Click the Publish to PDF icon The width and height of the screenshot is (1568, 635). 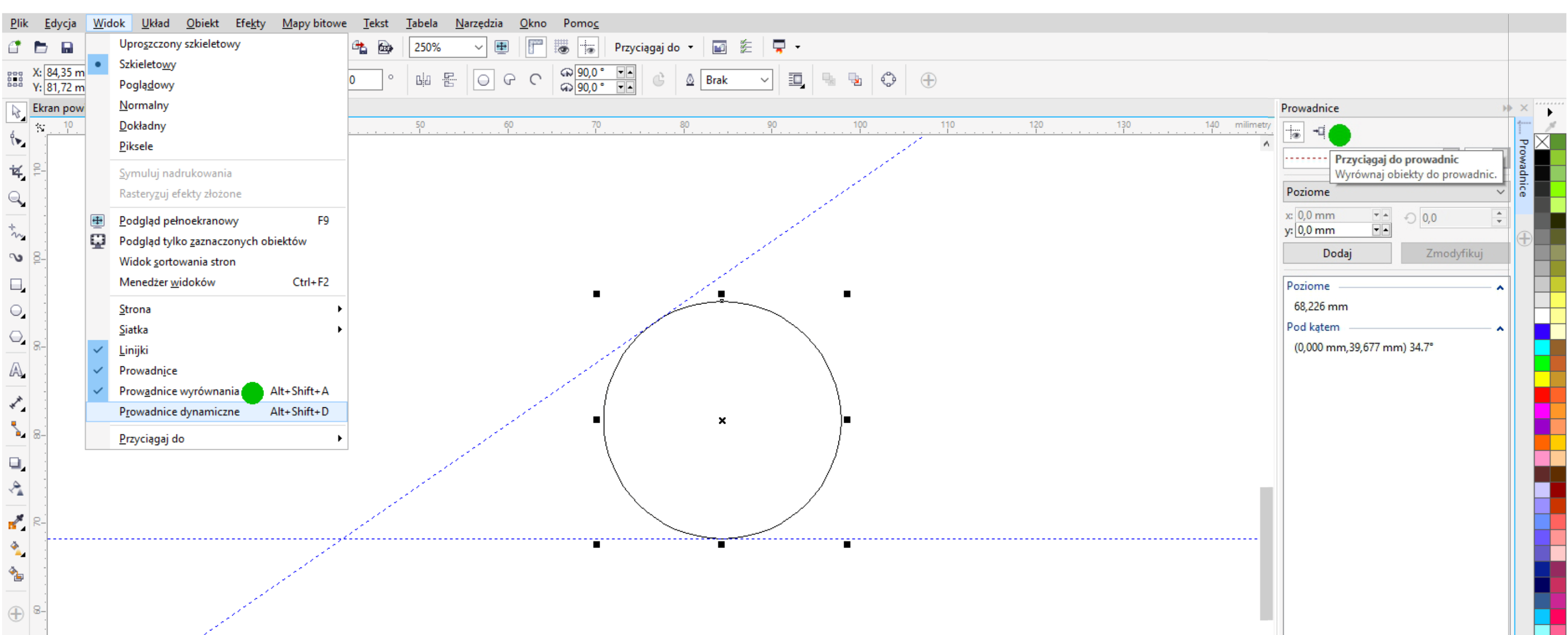click(385, 48)
